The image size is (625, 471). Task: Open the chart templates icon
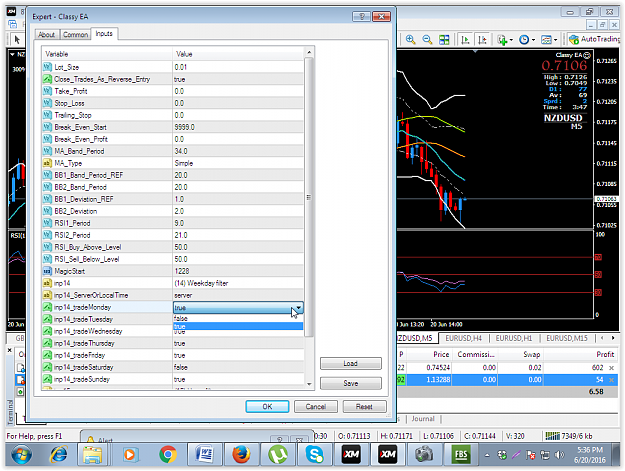(546, 39)
